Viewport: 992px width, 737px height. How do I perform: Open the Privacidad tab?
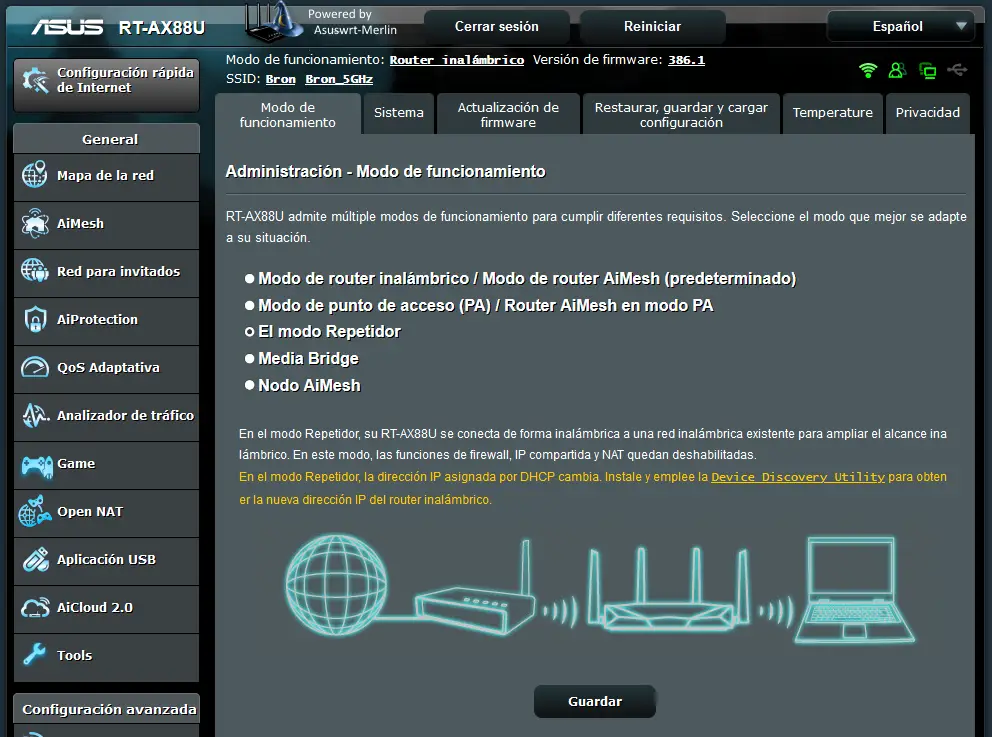coord(927,113)
